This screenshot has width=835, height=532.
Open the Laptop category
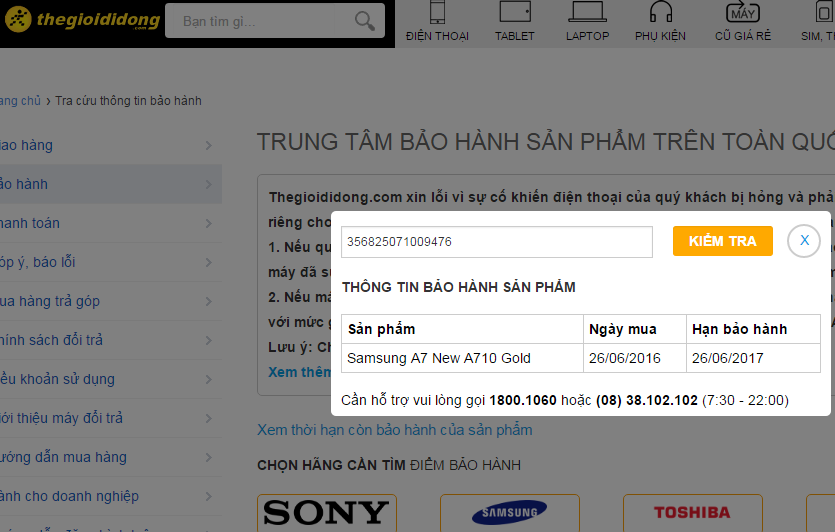pyautogui.click(x=587, y=22)
